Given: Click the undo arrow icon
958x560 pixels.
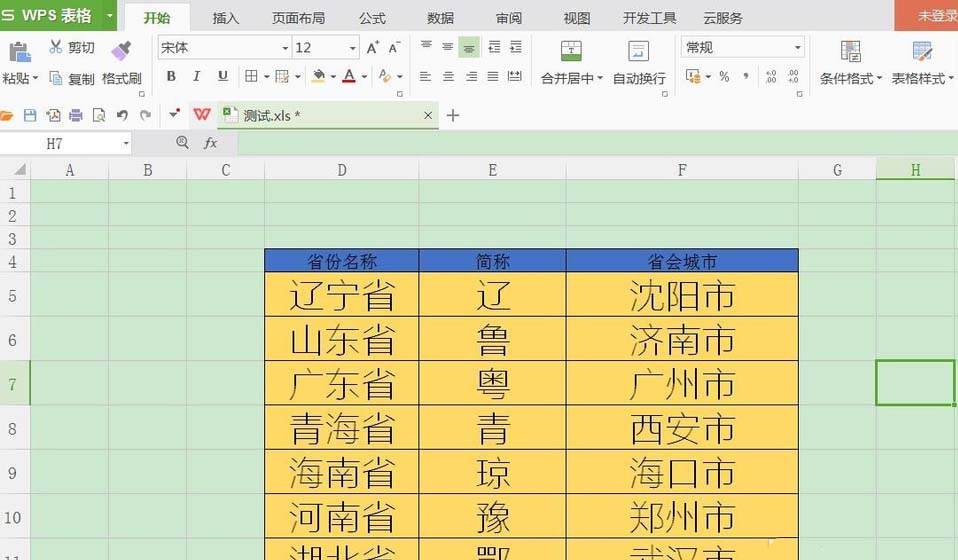Looking at the screenshot, I should [x=122, y=115].
